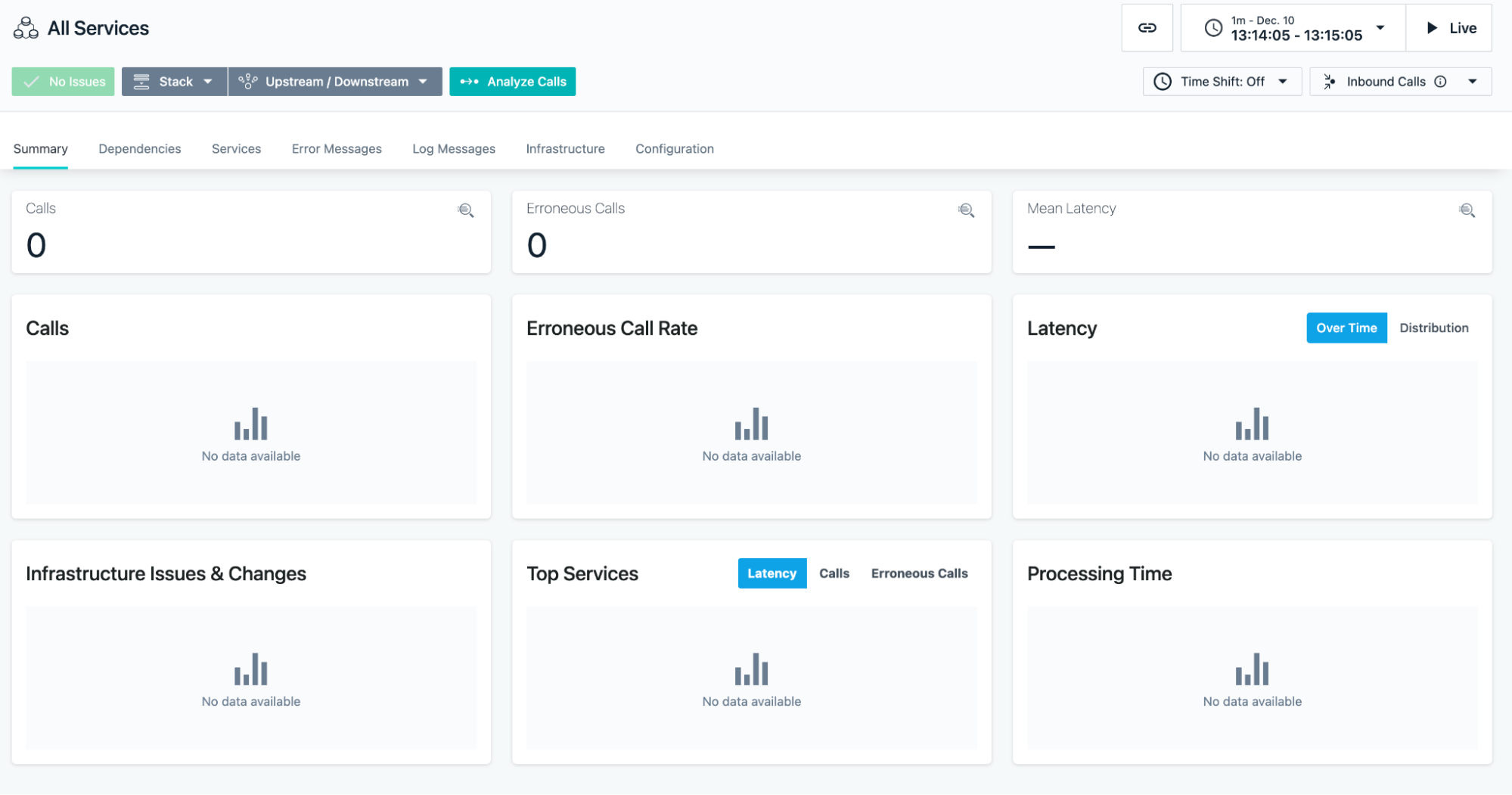Click the magnifier icon in Calls card

466,210
